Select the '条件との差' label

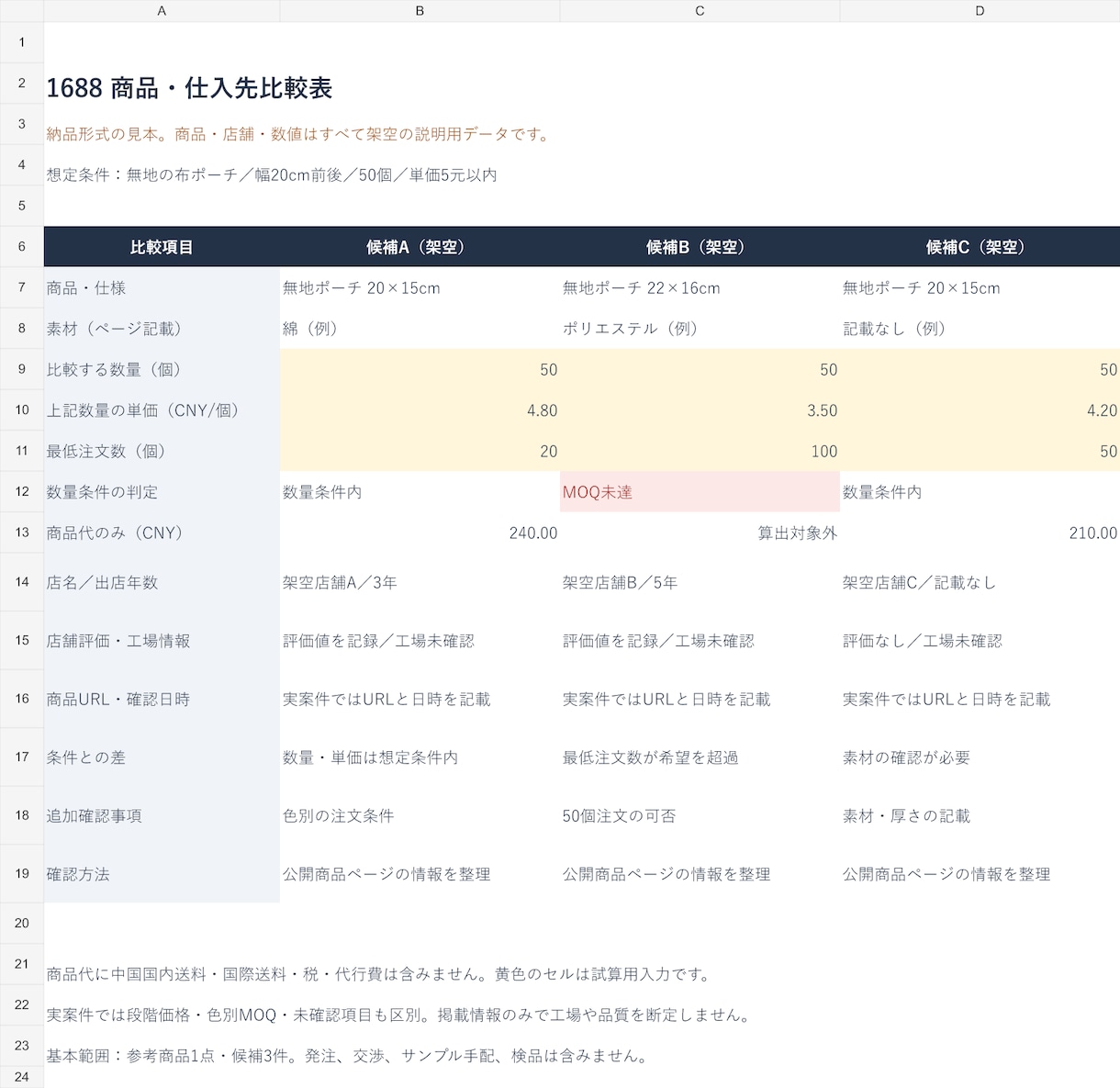(x=162, y=757)
